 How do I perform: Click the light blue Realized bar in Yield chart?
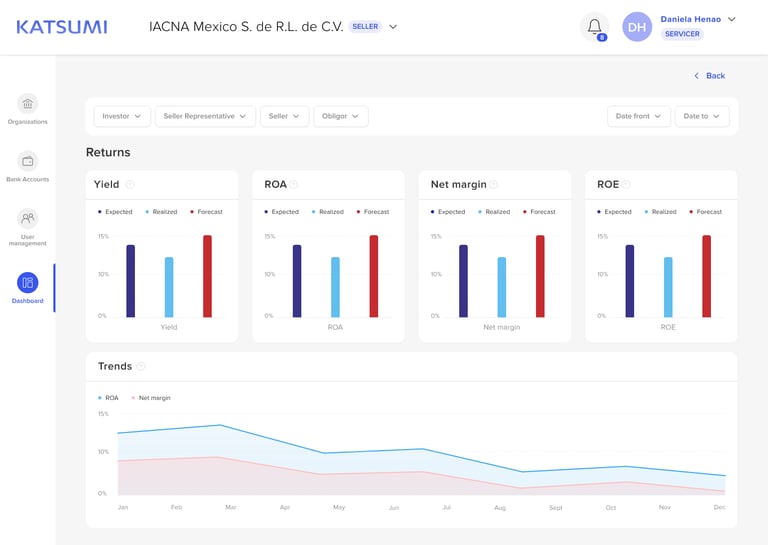[x=169, y=287]
